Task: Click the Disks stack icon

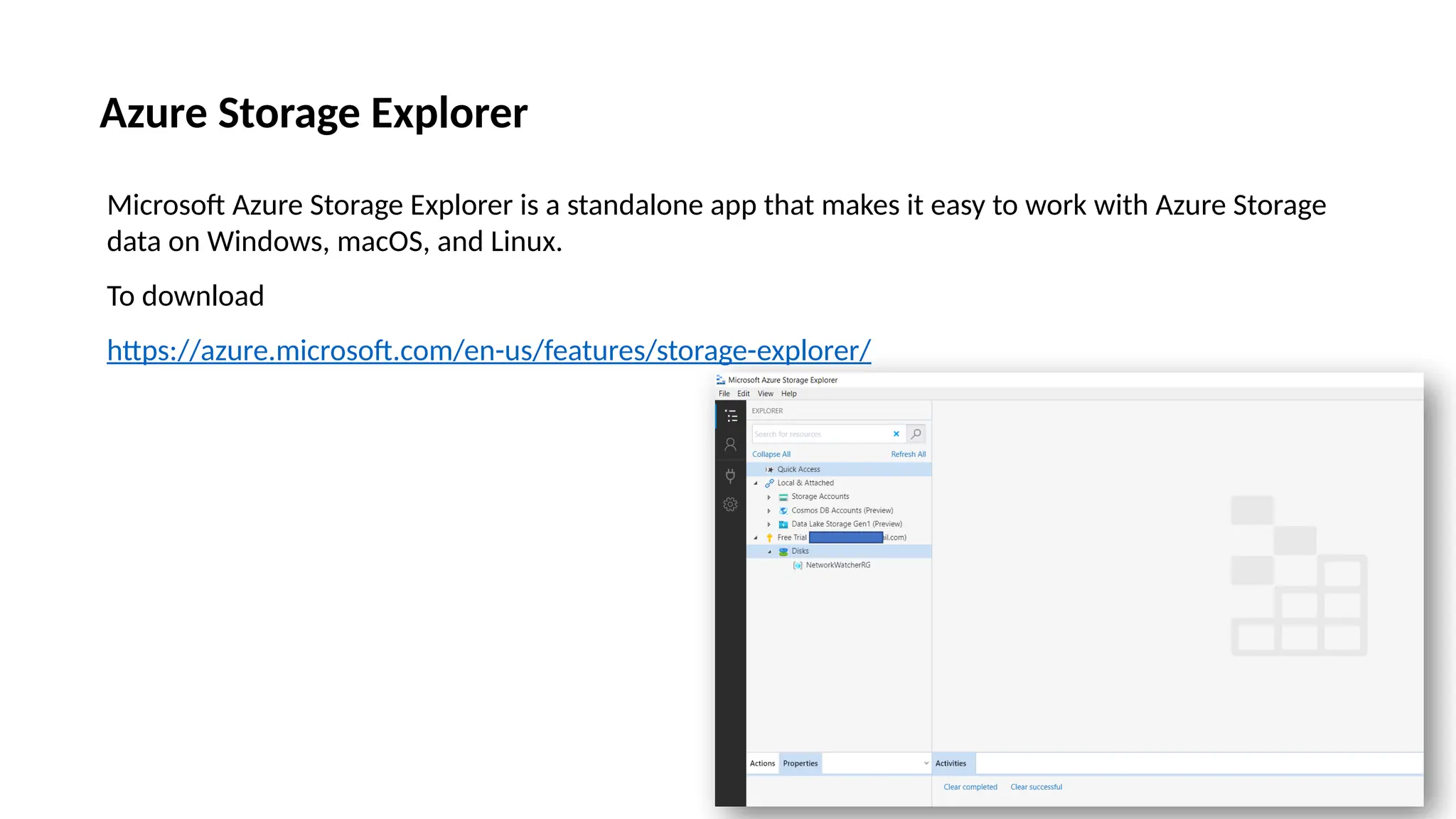Action: pyautogui.click(x=783, y=552)
